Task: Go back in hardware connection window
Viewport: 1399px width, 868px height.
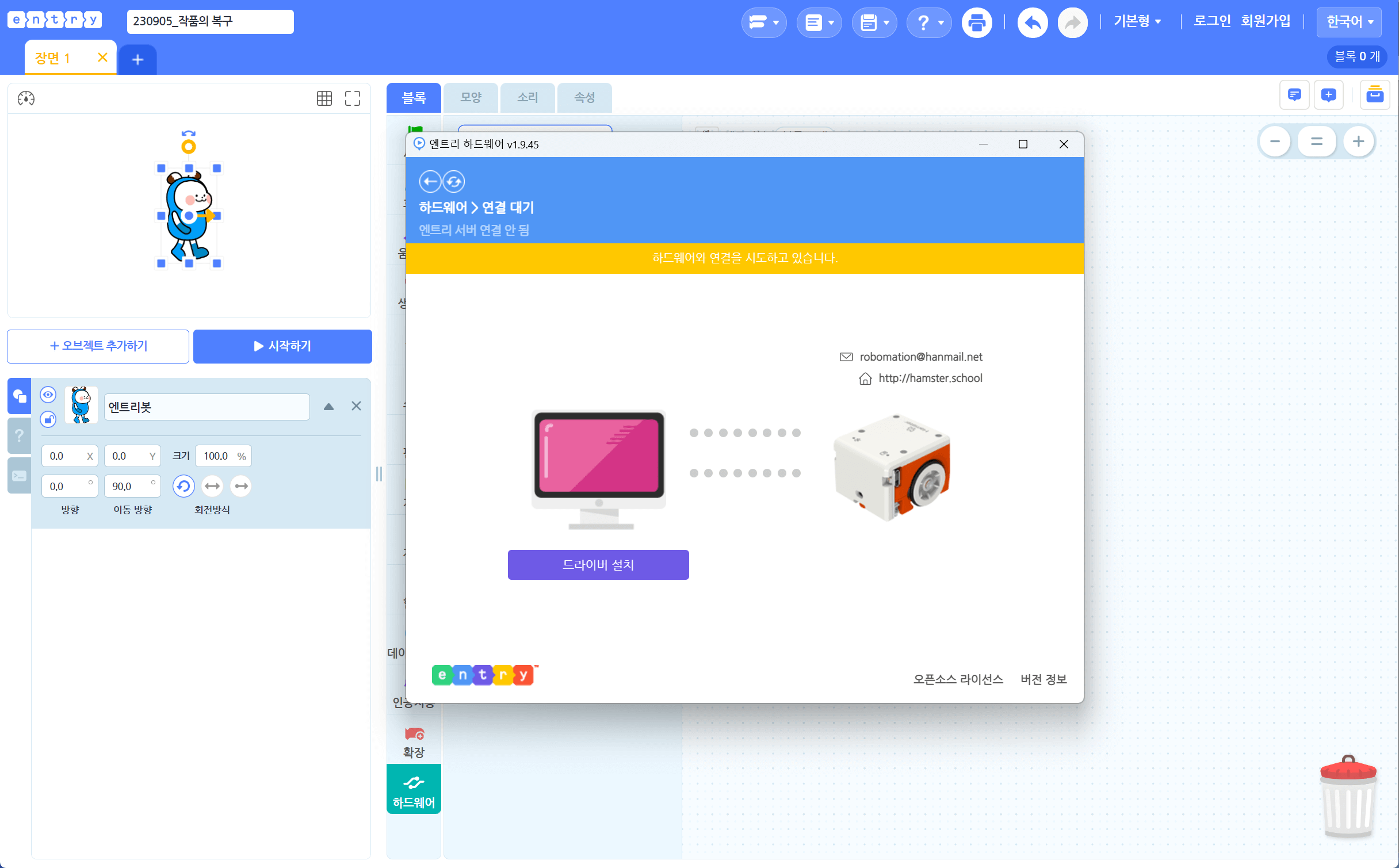Action: coord(430,182)
